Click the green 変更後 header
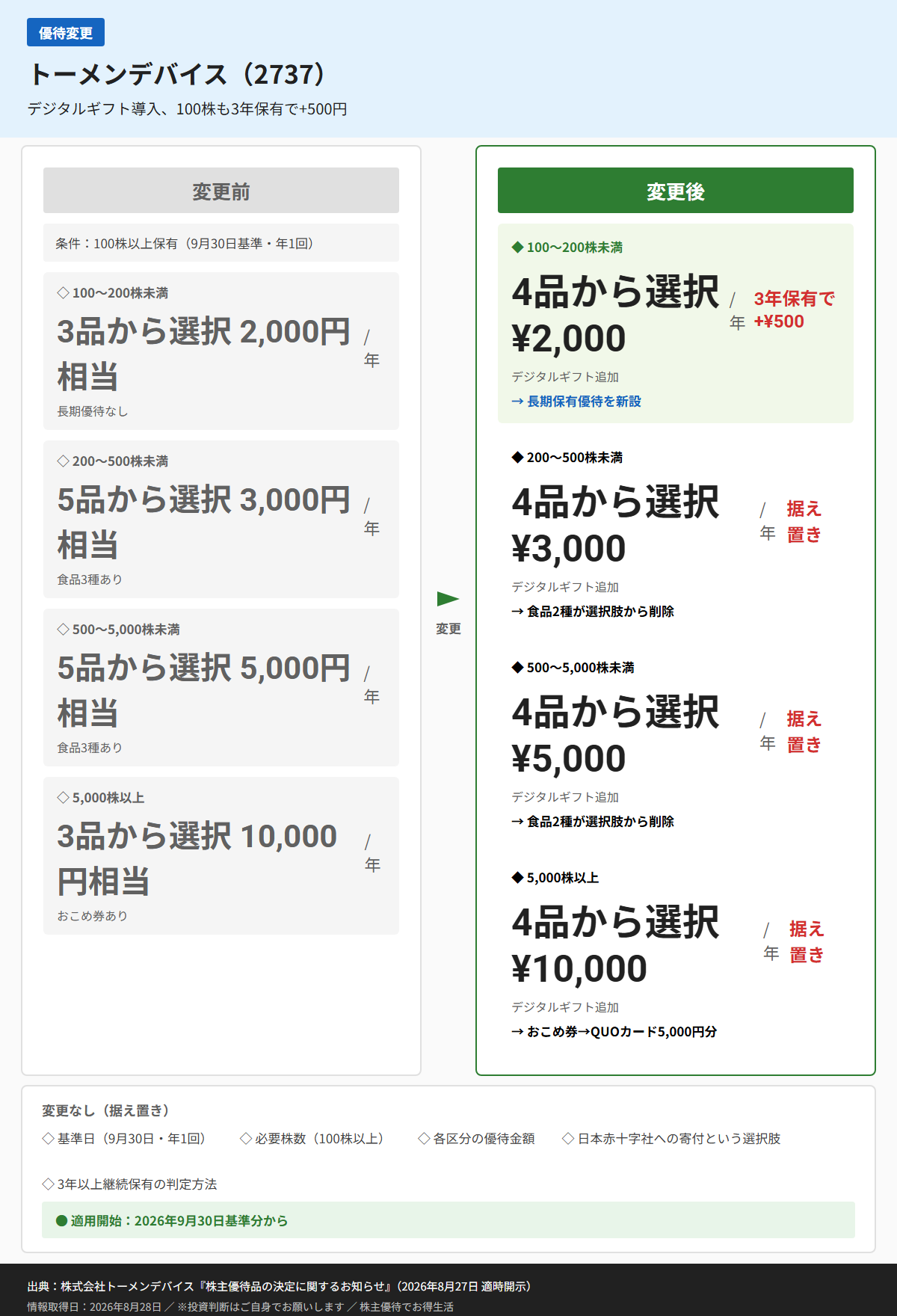The width and height of the screenshot is (897, 1316). [676, 191]
